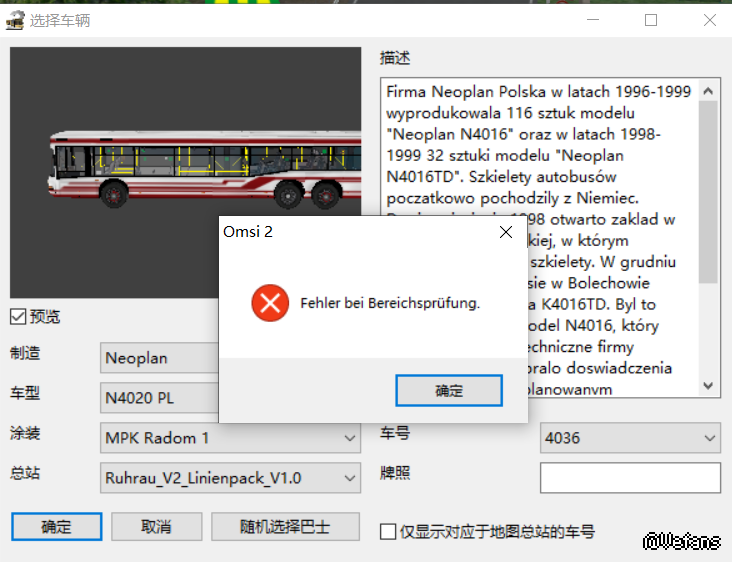Click 随机选择巴士 random bus button
732x562 pixels.
[x=284, y=527]
